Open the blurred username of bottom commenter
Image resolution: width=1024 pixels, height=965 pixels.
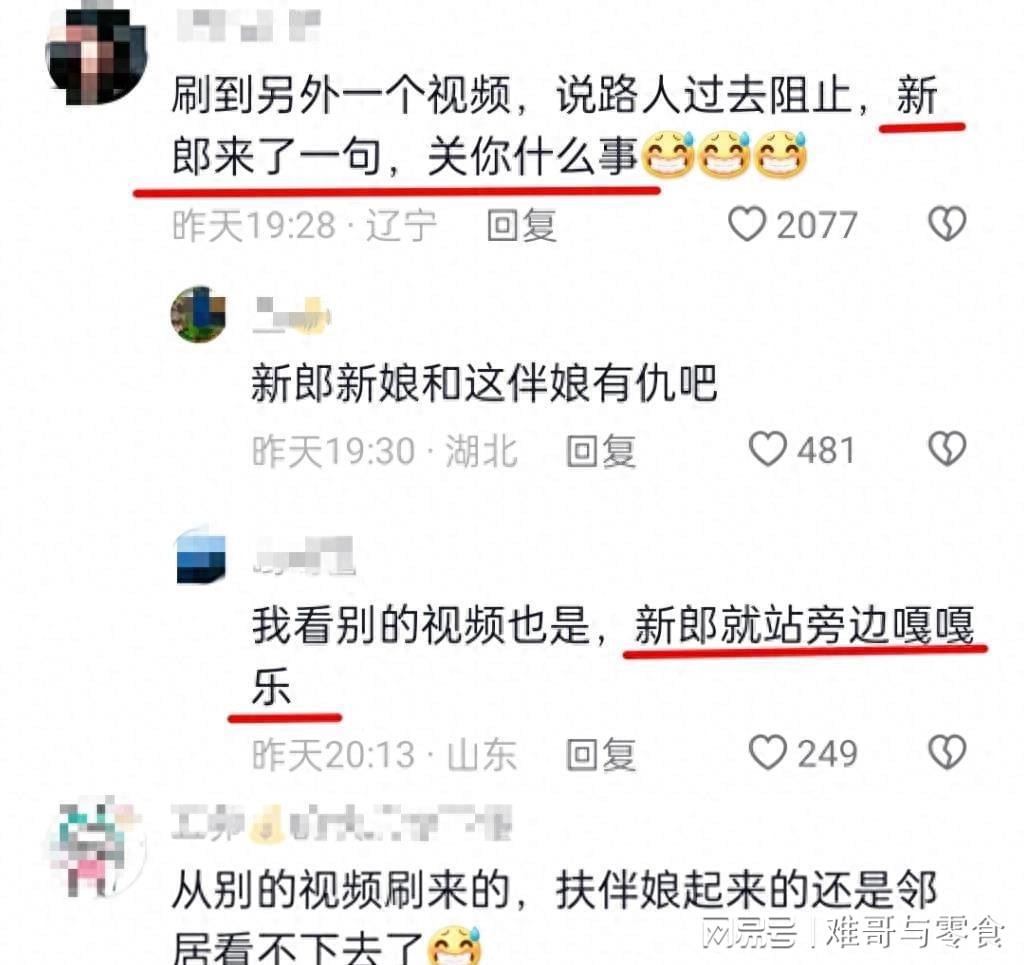(x=342, y=823)
